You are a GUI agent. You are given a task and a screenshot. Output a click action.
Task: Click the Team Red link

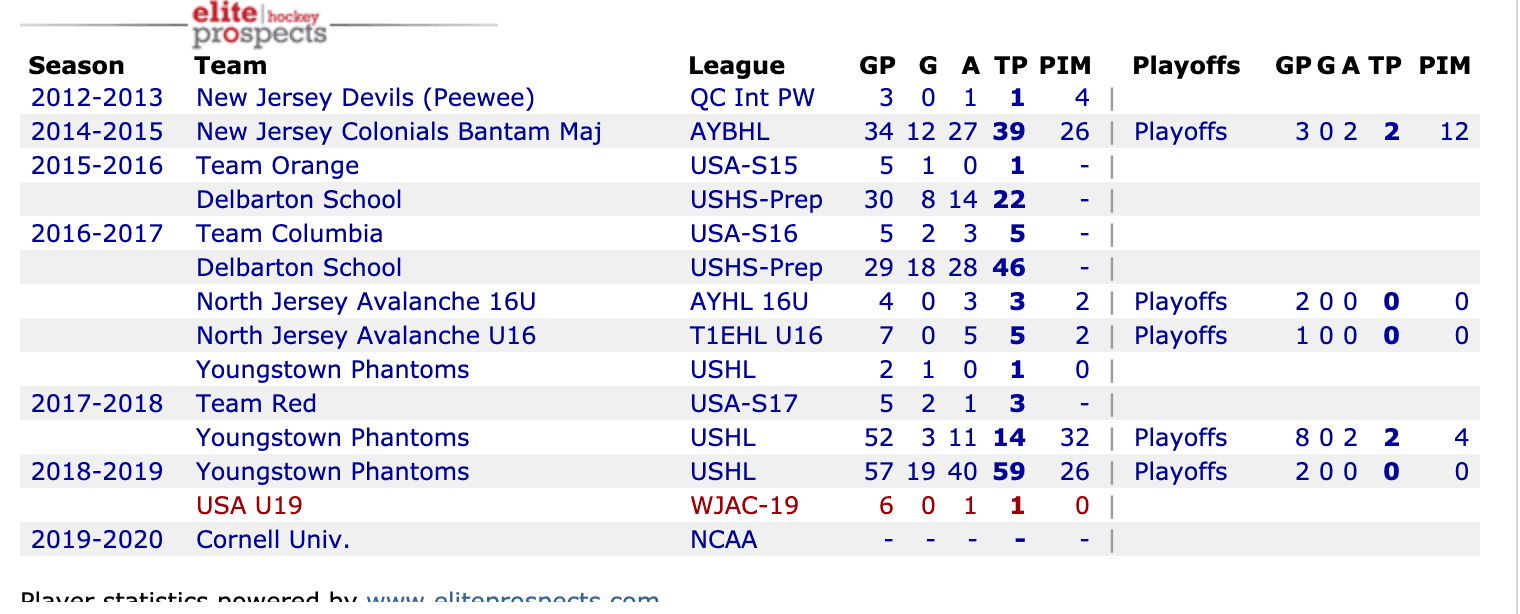click(256, 404)
